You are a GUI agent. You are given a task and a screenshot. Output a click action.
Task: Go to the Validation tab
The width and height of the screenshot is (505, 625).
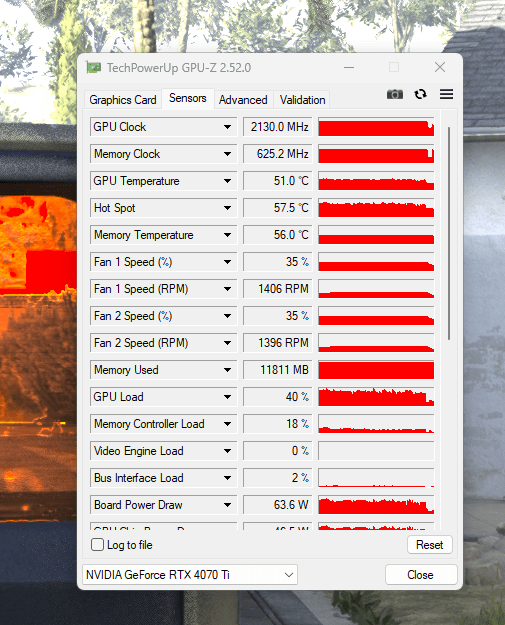coord(303,100)
